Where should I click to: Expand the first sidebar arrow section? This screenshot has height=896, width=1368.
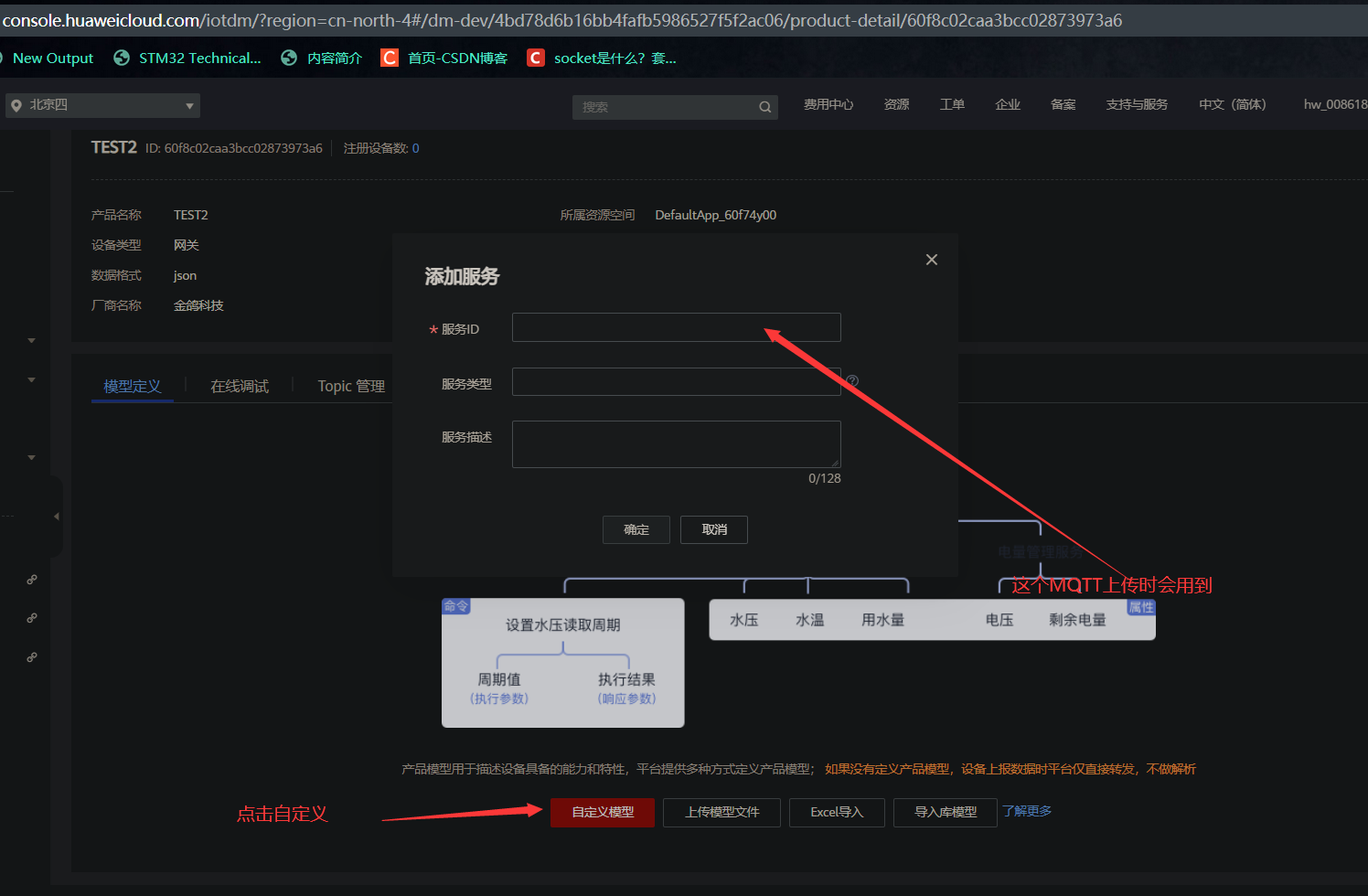pos(32,340)
